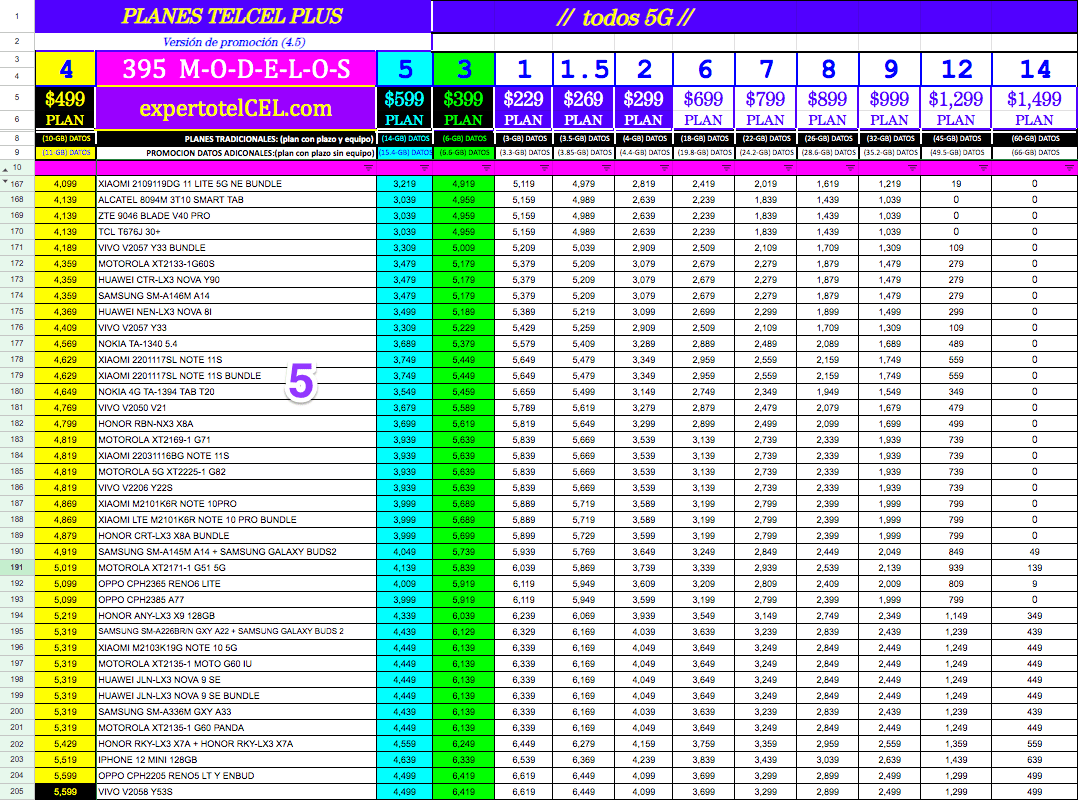
Task: Click the HUAWEI CTR-LX3 NOVA Y90 cell
Action: point(236,280)
